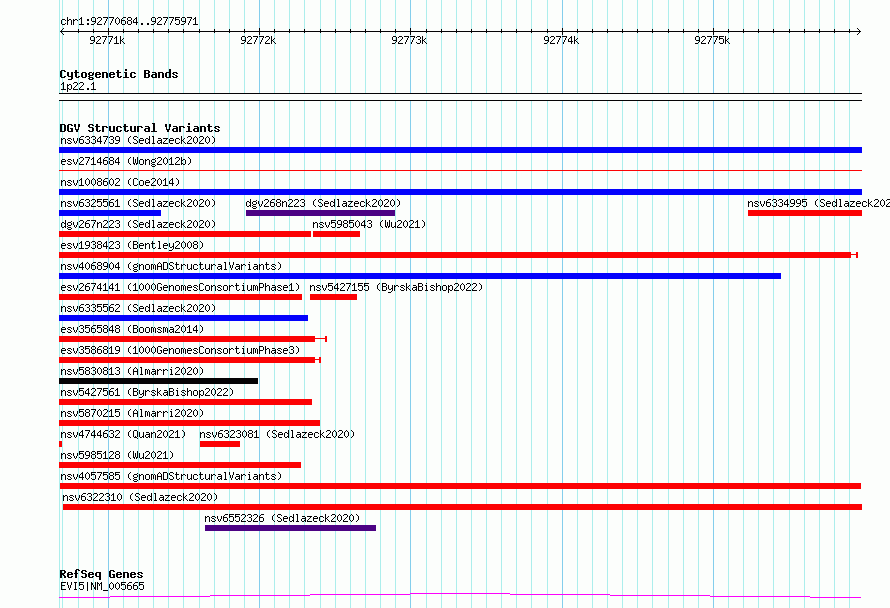Select the red nsv5985128 variant bar

(x=180, y=465)
